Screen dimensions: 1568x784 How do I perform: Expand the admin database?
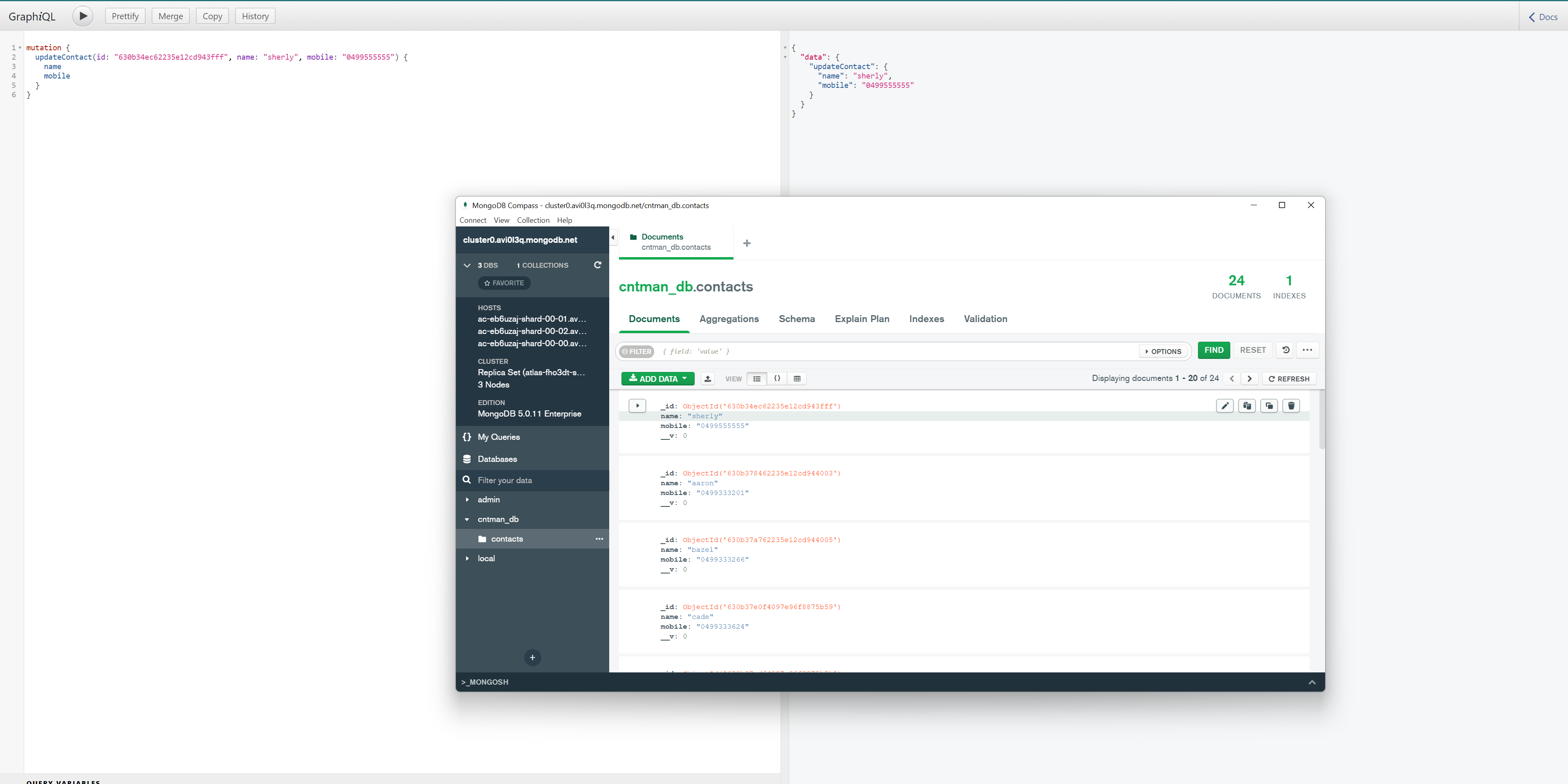point(467,499)
